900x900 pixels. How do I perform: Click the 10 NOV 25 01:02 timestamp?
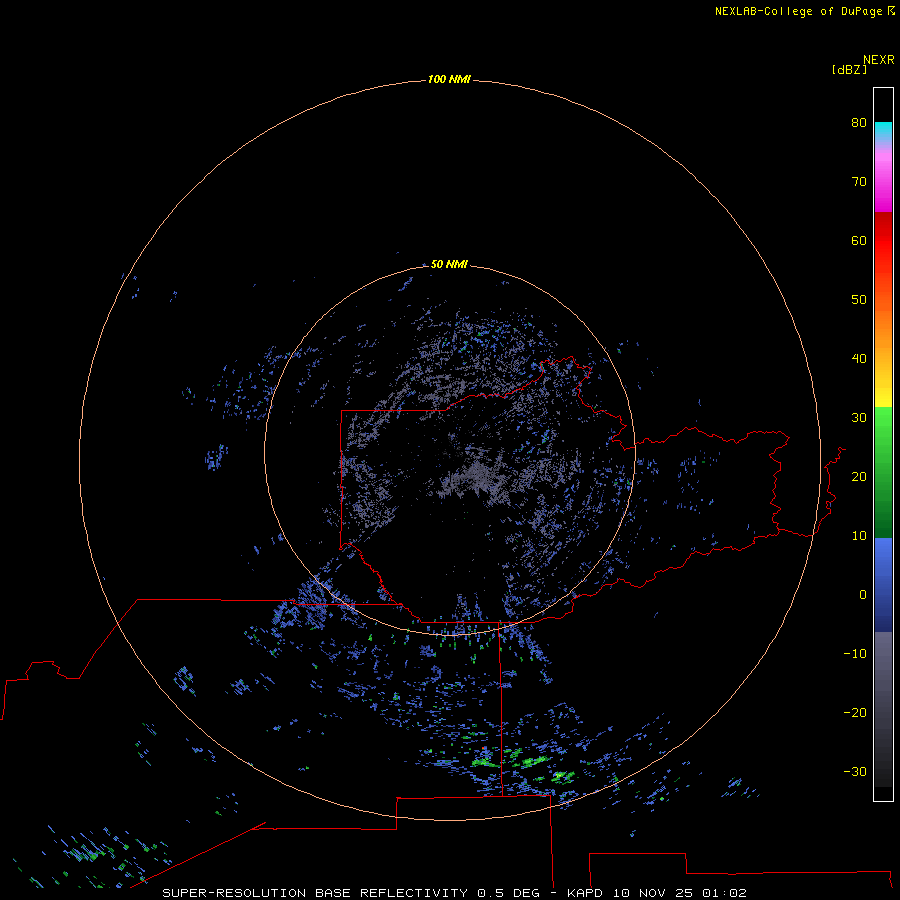point(680,893)
